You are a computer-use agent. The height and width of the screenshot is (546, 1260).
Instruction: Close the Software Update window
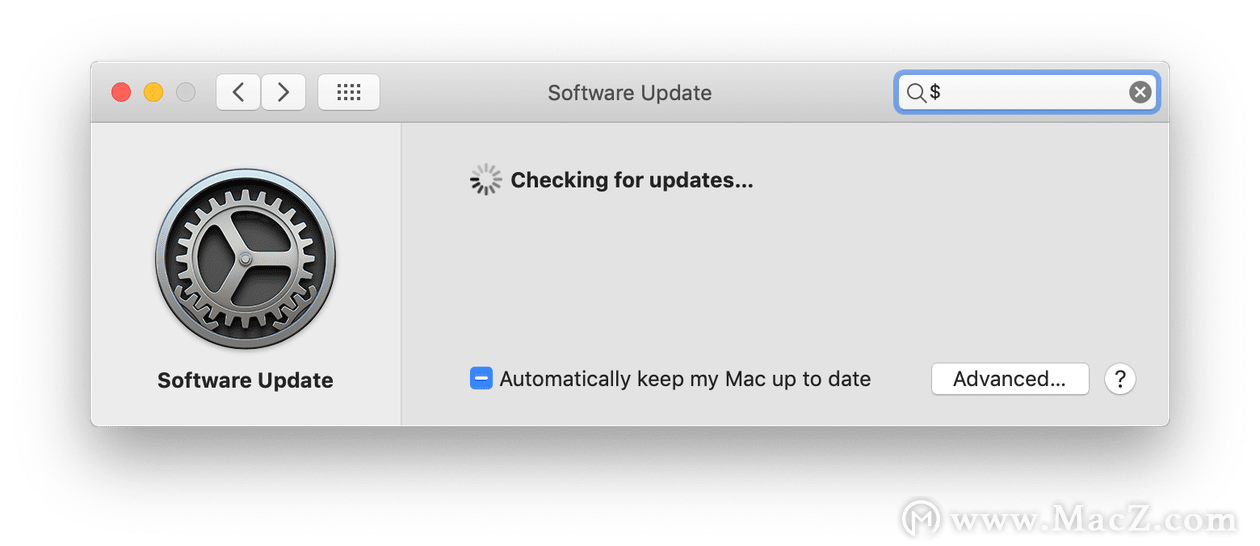pos(121,92)
